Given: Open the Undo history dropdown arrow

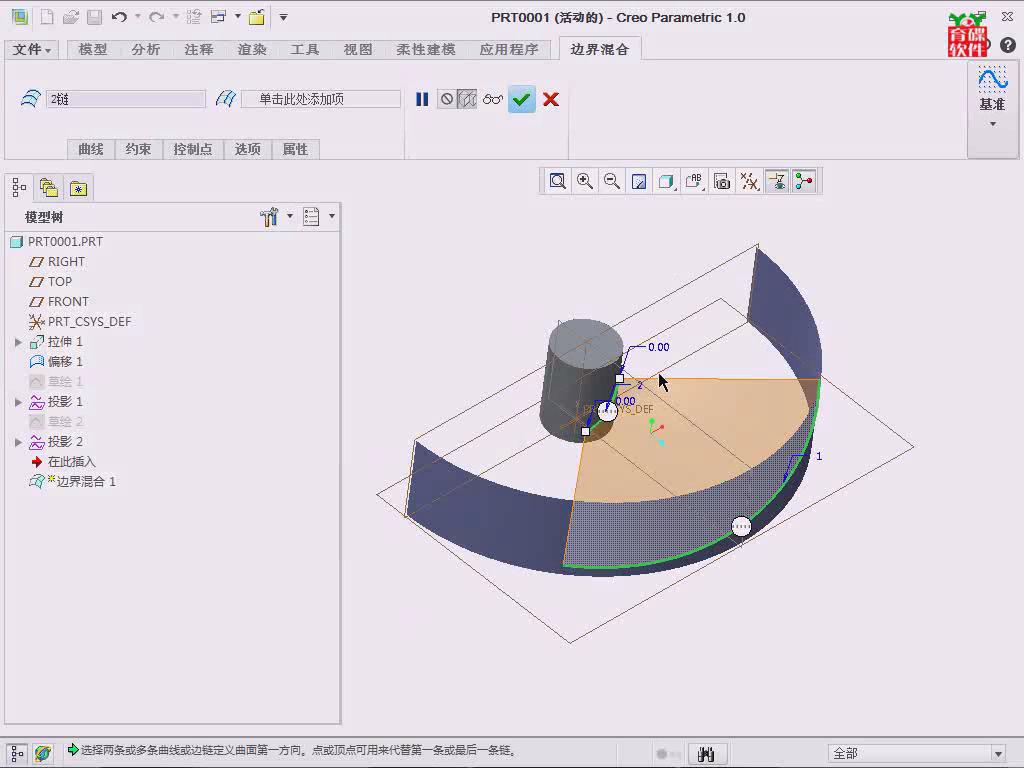Looking at the screenshot, I should (x=138, y=17).
